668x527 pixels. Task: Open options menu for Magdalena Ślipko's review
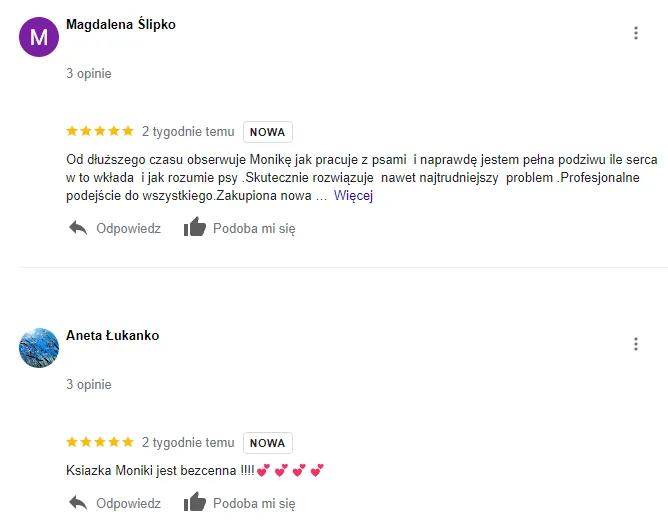click(x=636, y=33)
